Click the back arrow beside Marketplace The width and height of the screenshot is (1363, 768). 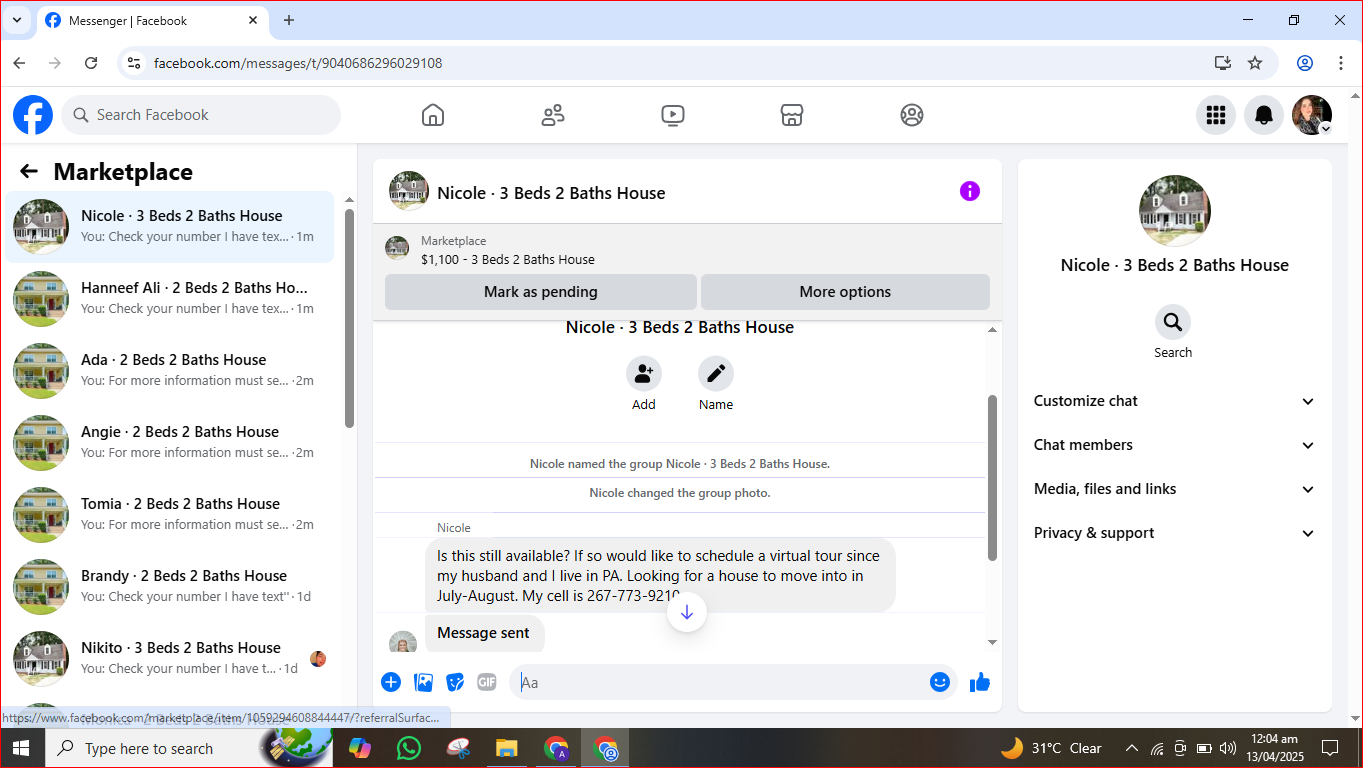pos(29,172)
